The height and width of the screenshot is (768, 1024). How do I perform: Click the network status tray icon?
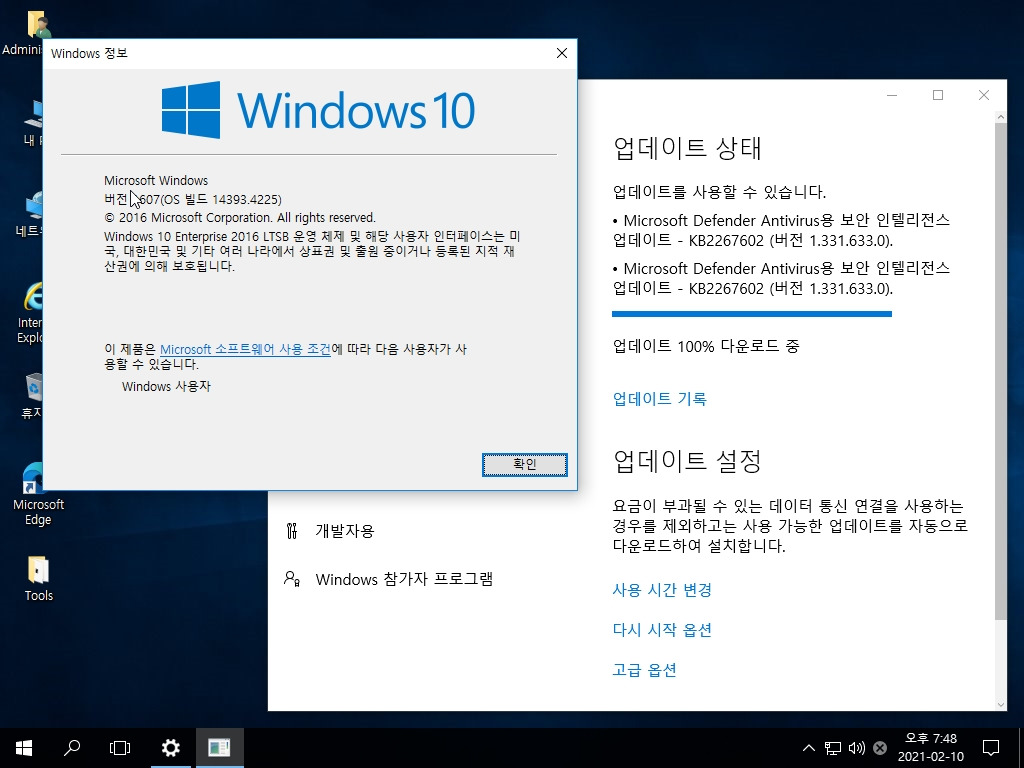click(x=833, y=748)
